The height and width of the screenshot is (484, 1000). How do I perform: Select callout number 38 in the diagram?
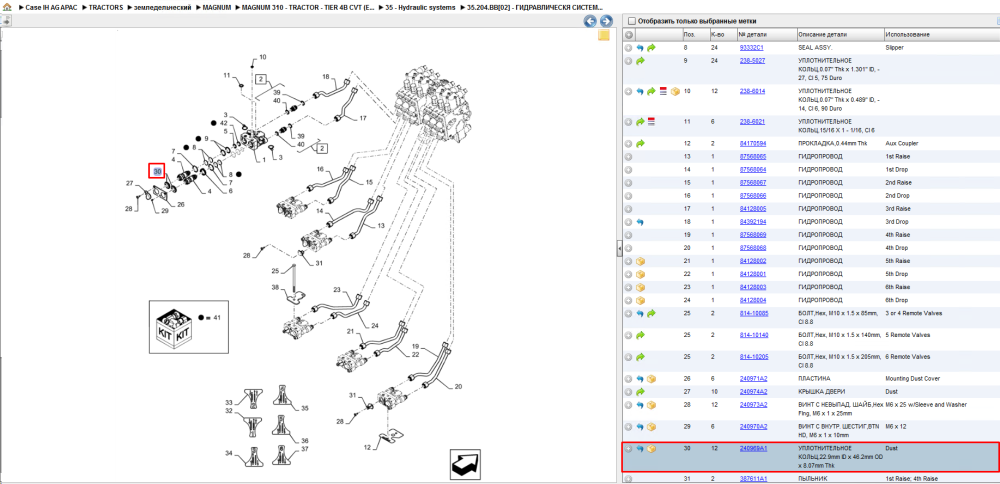[x=276, y=288]
